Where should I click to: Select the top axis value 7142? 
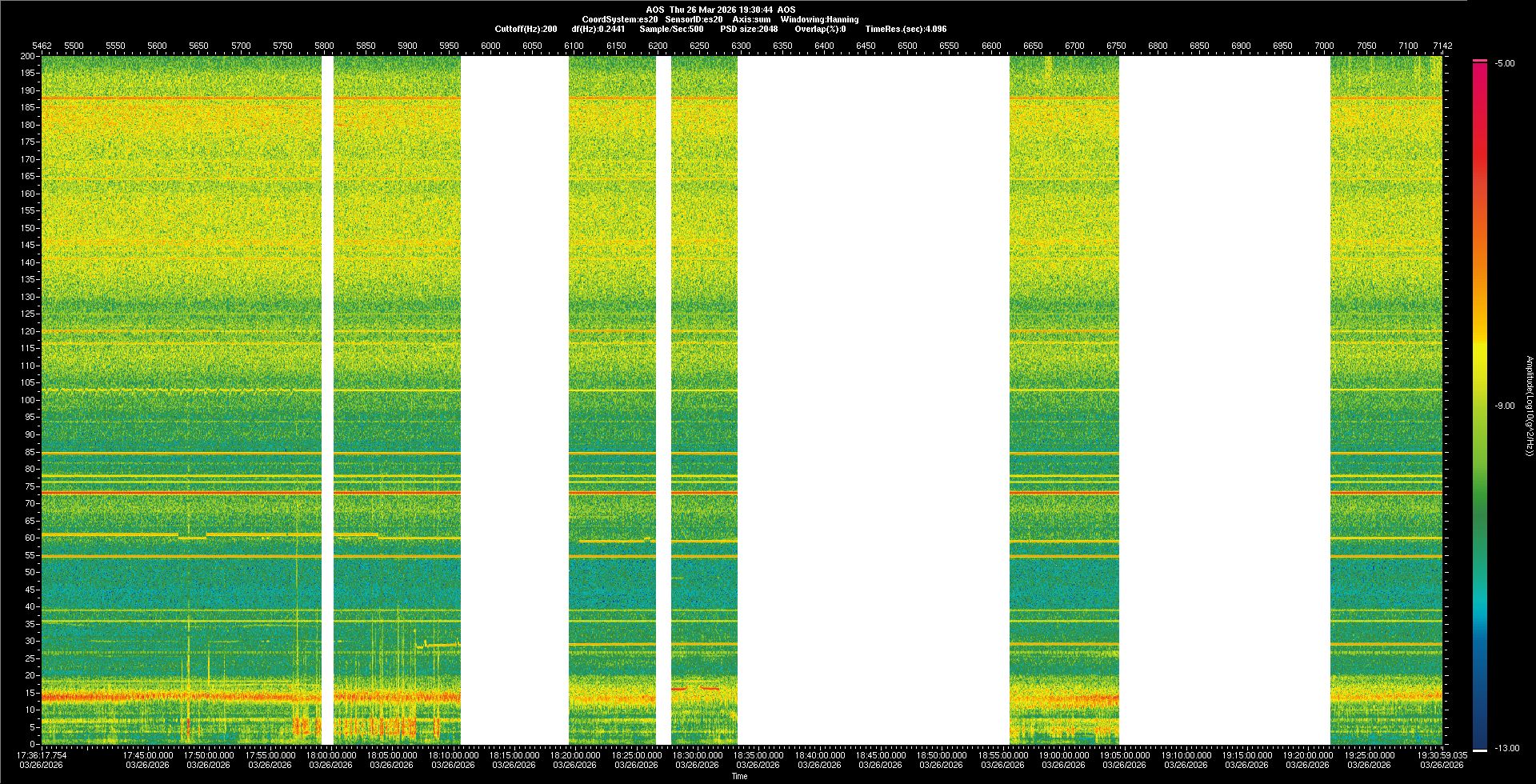point(1442,46)
